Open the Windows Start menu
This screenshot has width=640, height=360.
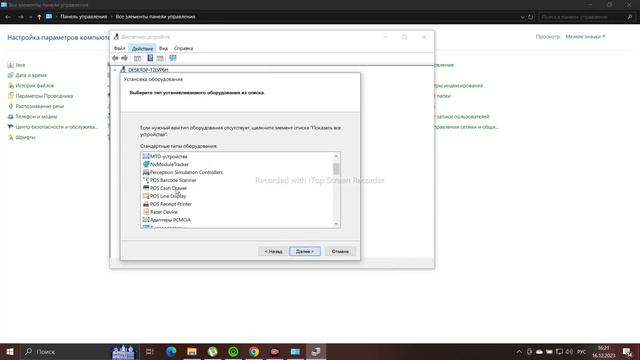coord(10,351)
